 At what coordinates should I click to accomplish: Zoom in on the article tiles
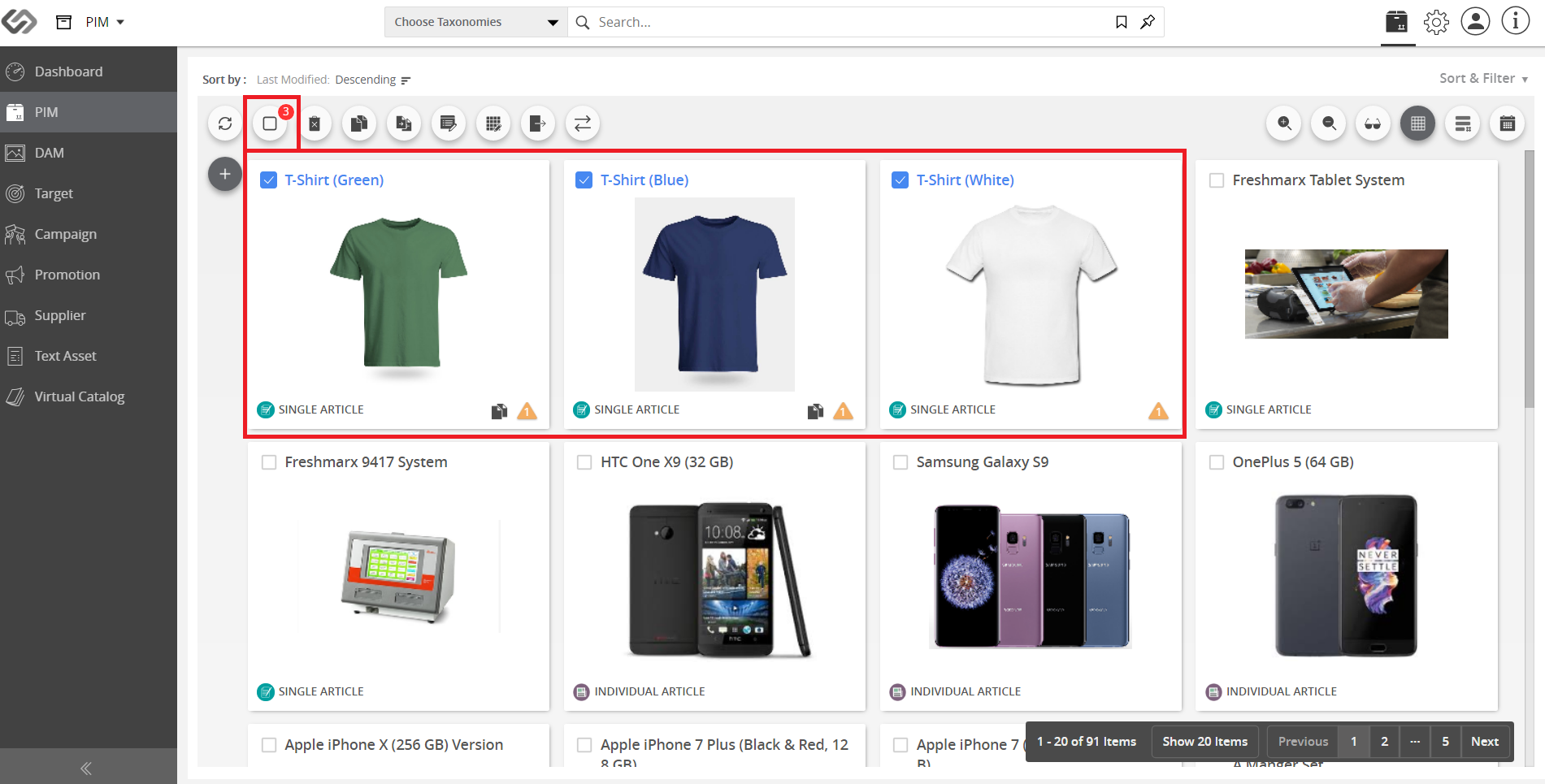[x=1284, y=123]
